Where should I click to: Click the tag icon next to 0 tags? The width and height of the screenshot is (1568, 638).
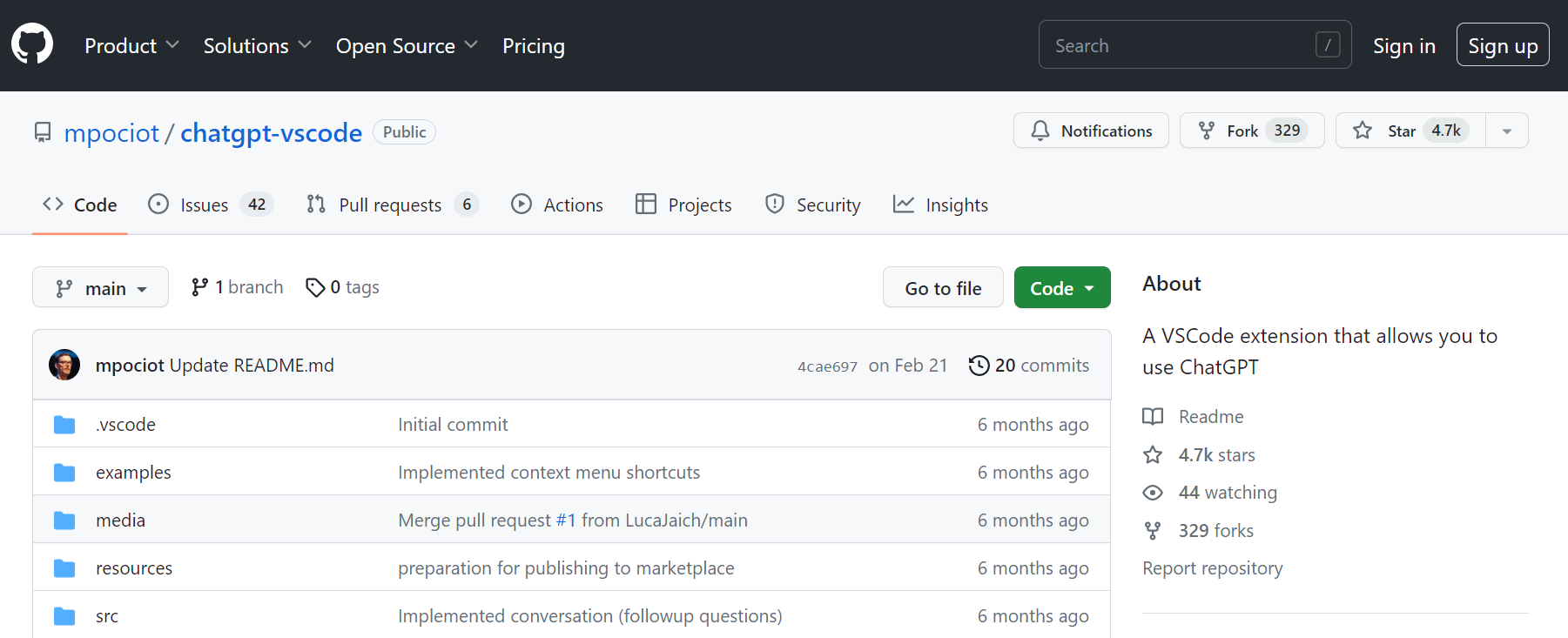(x=315, y=287)
